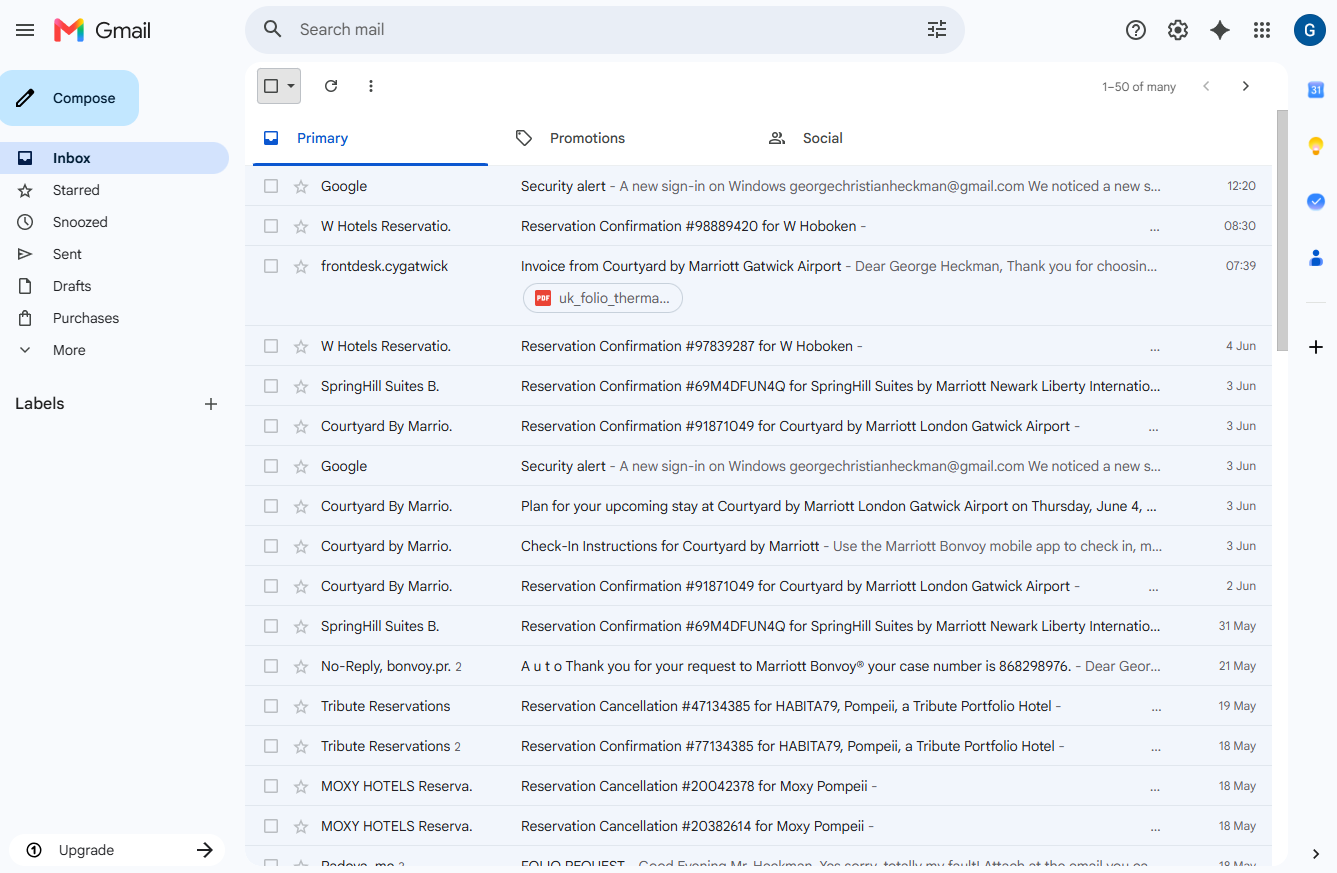Star the frontdesk.cygatwick invoice email
Image resolution: width=1337 pixels, height=873 pixels.
tap(301, 266)
